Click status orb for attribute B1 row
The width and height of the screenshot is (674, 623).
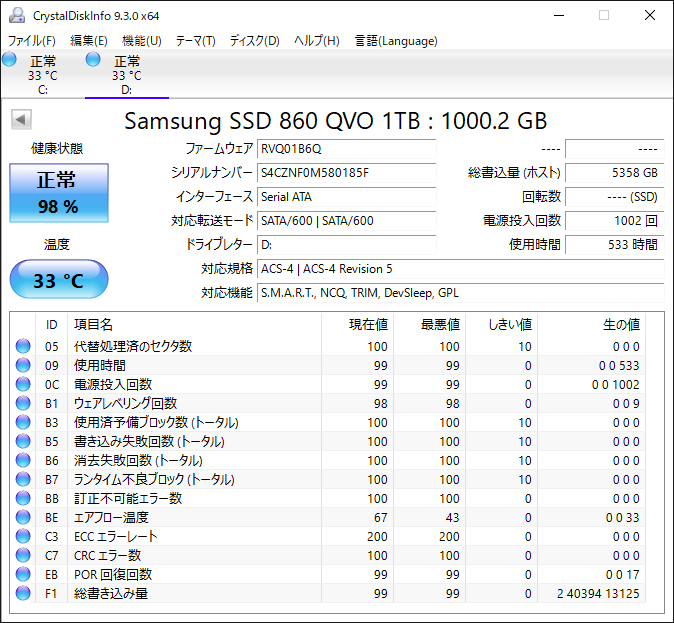[x=23, y=403]
